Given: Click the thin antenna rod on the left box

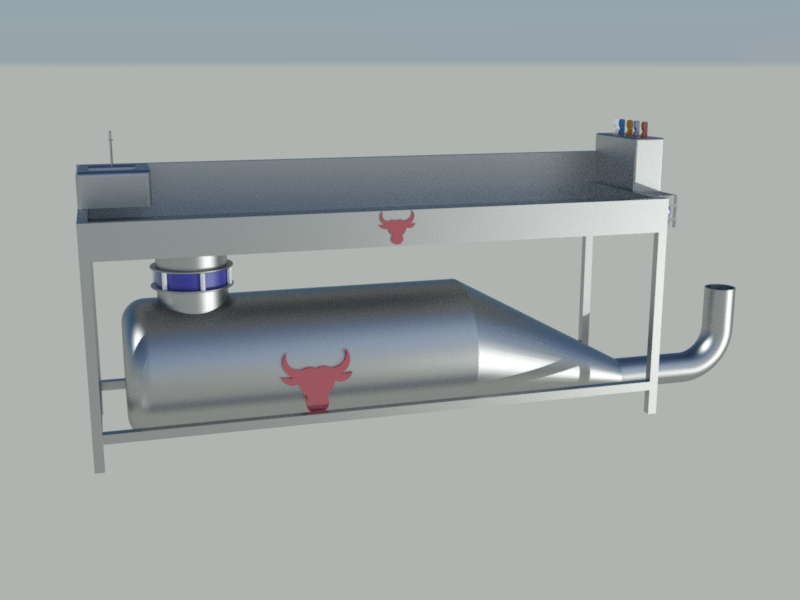Looking at the screenshot, I should 110,148.
